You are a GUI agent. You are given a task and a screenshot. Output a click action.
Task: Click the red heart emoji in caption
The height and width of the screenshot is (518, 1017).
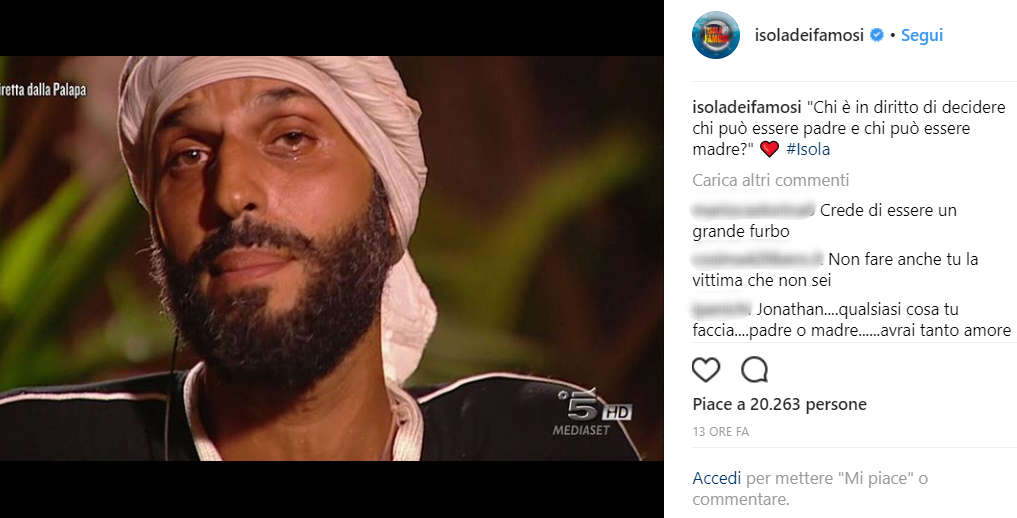click(769, 149)
